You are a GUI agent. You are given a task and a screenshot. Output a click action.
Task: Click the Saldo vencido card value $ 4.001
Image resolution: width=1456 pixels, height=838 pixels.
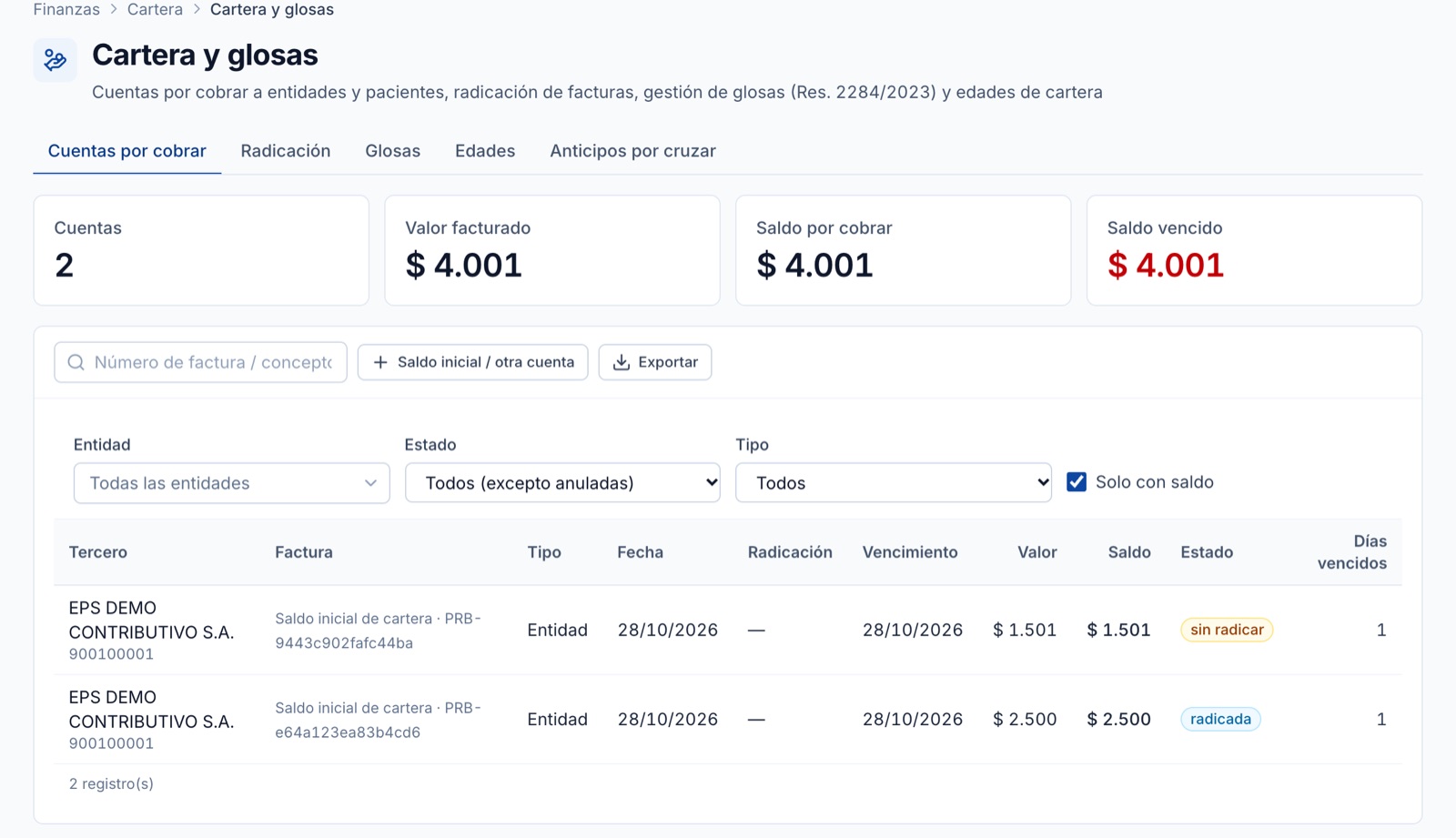coord(1166,266)
